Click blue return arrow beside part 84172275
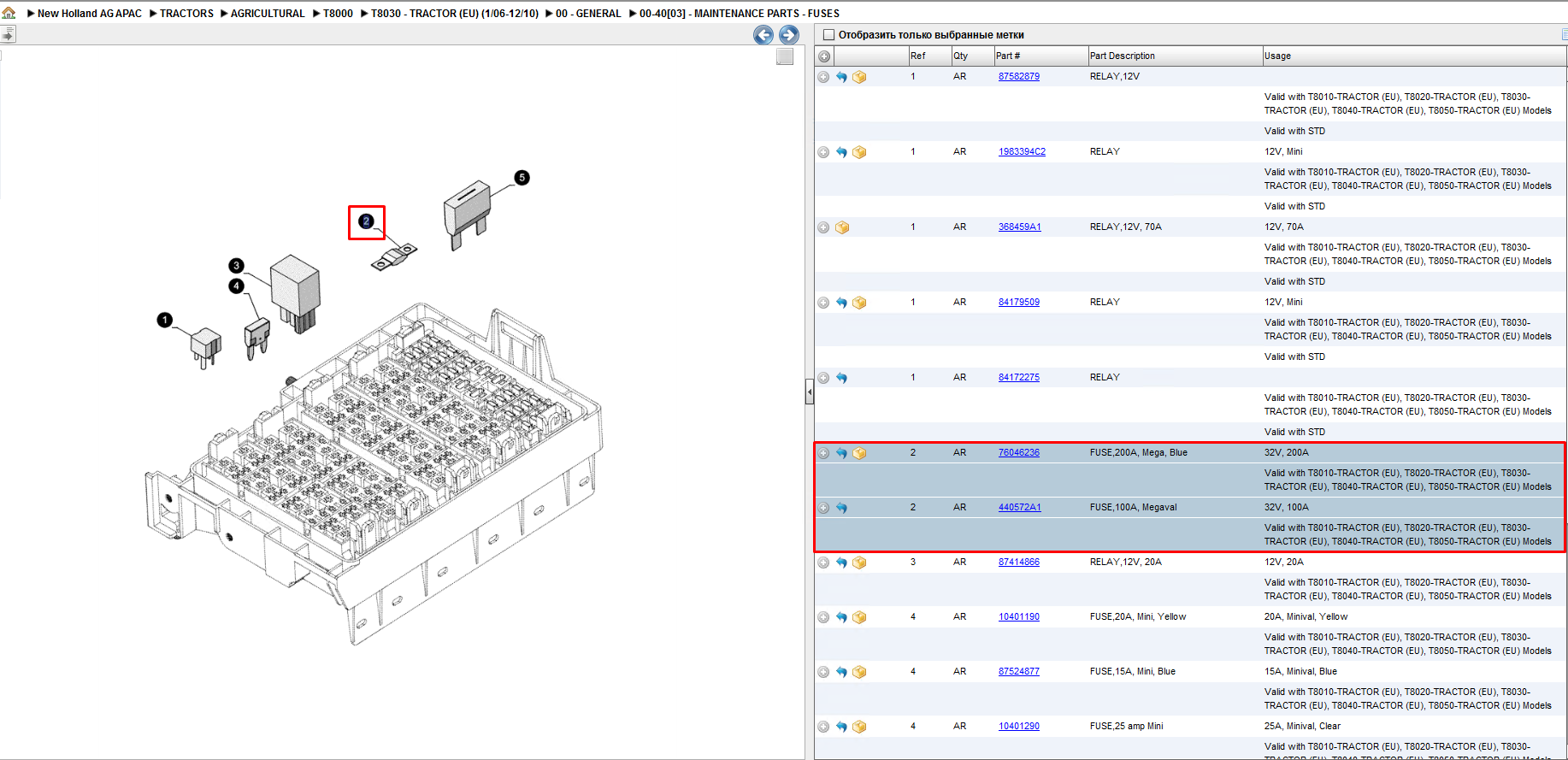The image size is (1568, 760). (841, 378)
